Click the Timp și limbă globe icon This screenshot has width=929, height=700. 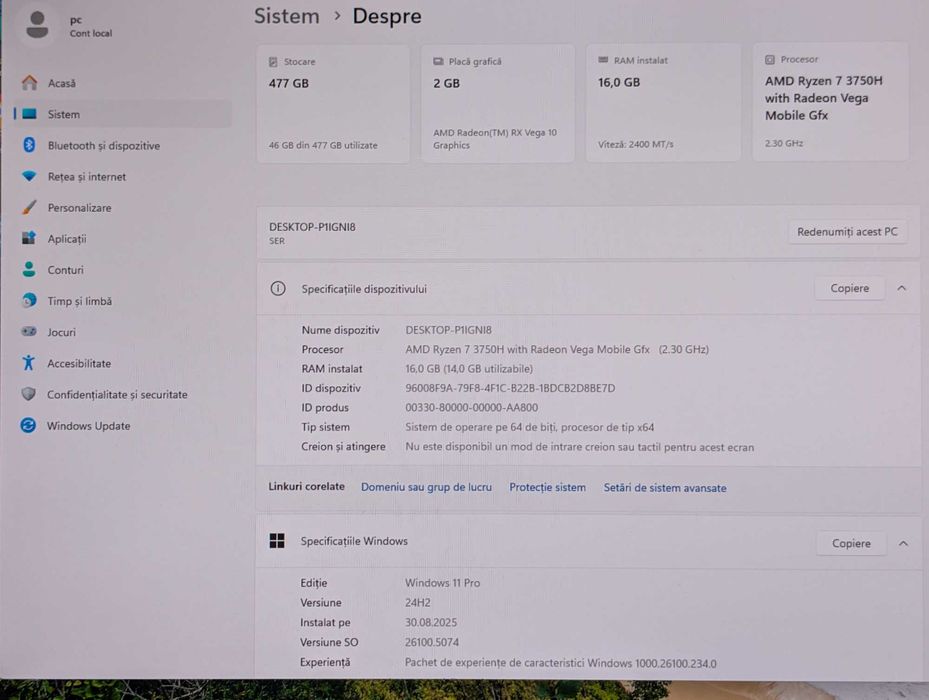pos(28,301)
